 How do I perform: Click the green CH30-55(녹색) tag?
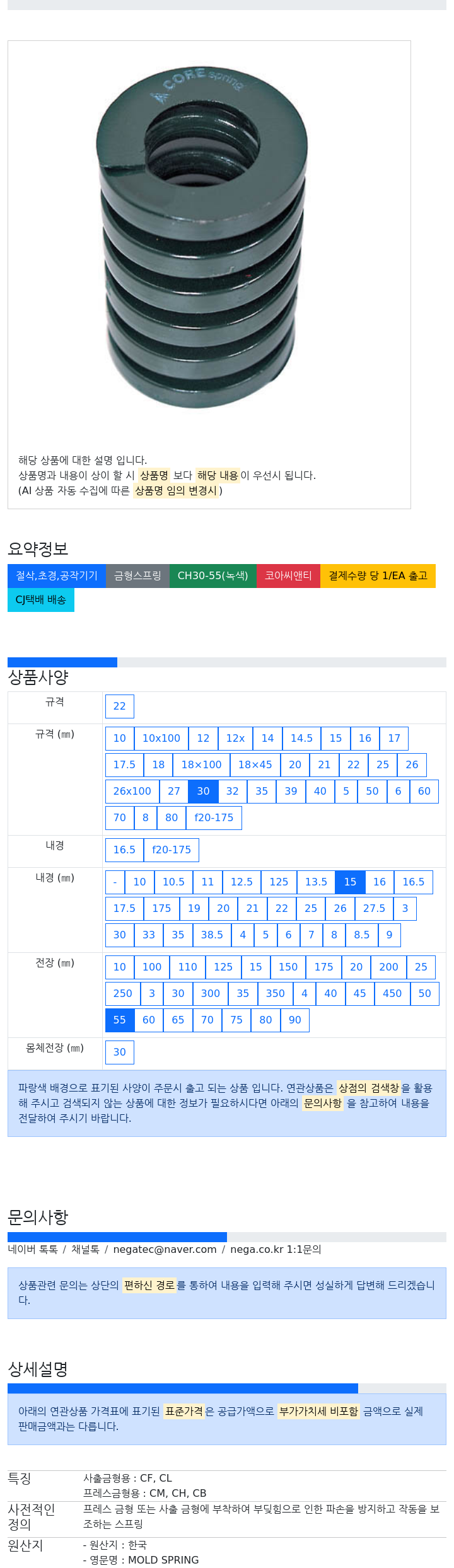(x=213, y=575)
